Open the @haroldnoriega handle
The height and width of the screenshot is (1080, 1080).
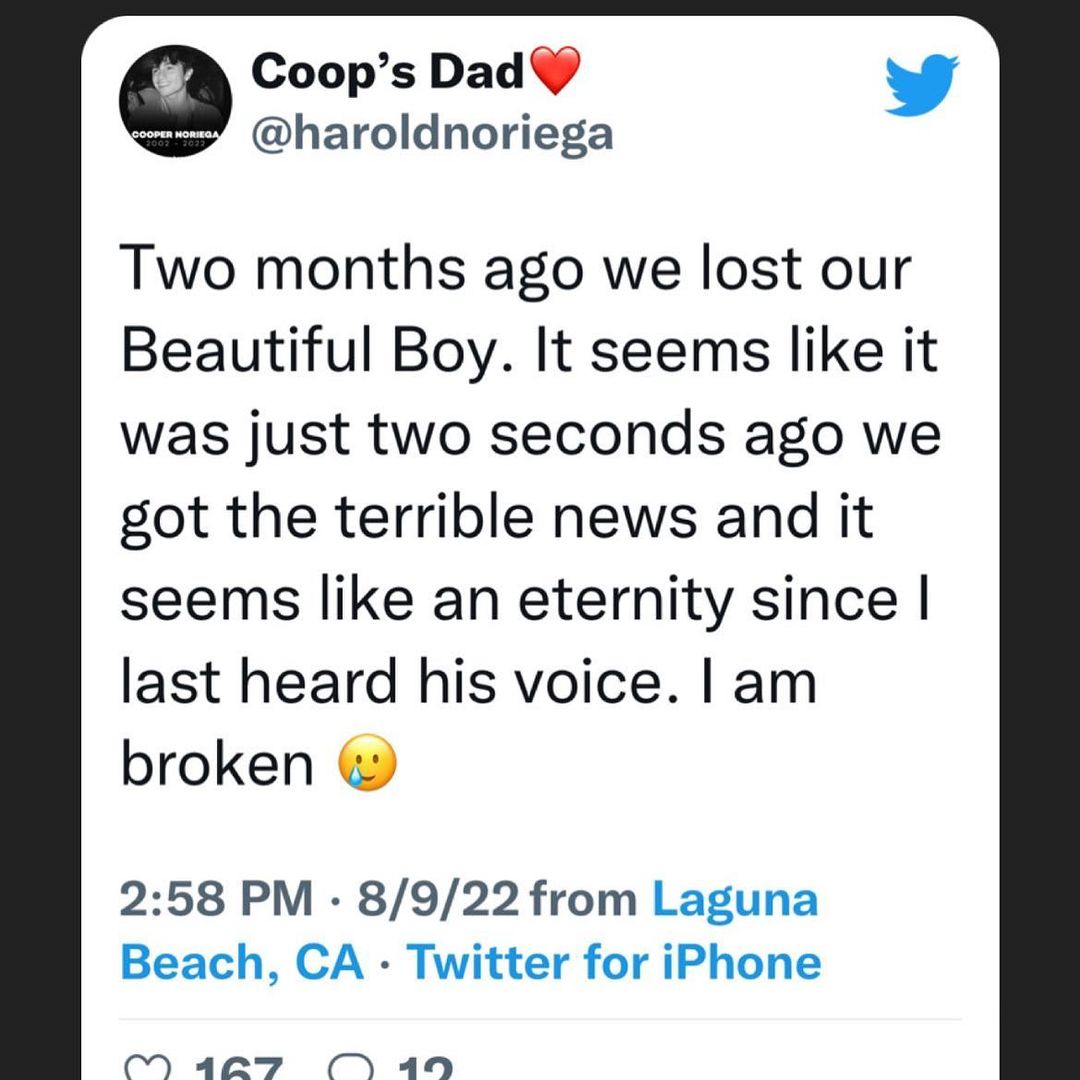431,131
